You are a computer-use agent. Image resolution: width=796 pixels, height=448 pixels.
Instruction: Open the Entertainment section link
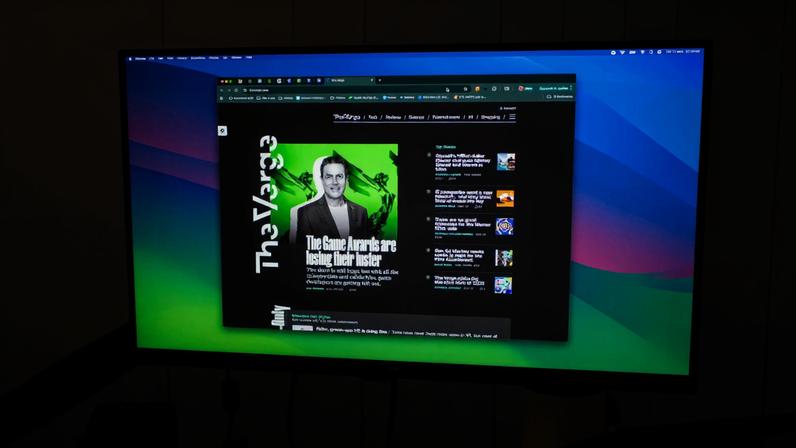(446, 117)
